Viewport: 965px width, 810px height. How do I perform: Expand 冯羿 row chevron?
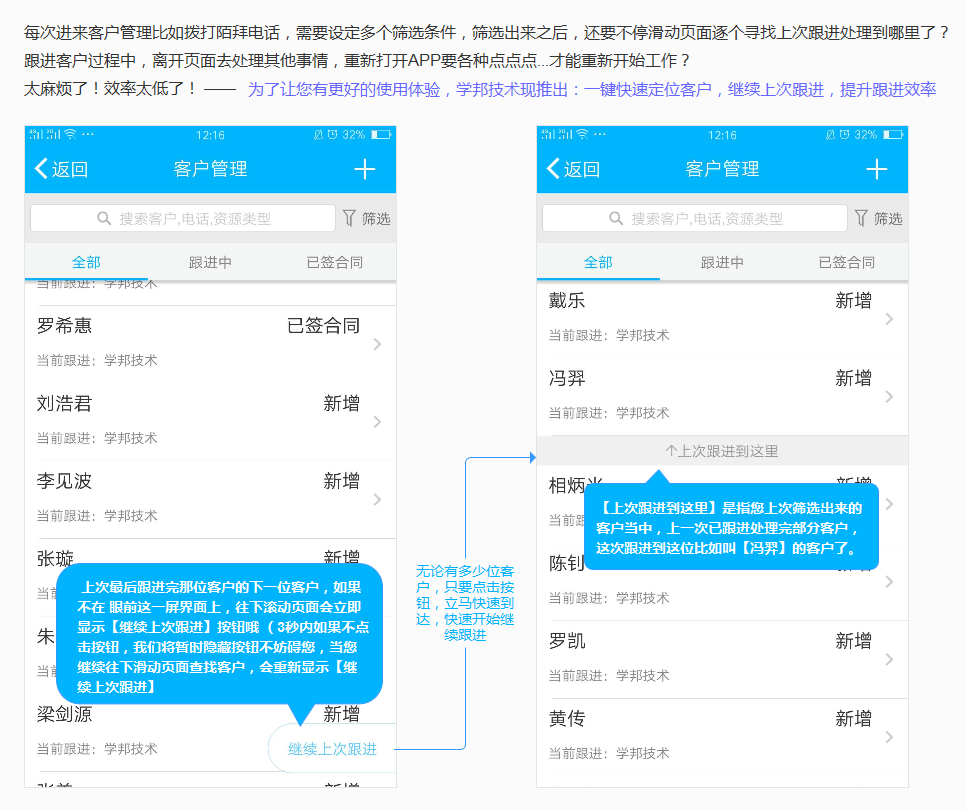pyautogui.click(x=889, y=396)
